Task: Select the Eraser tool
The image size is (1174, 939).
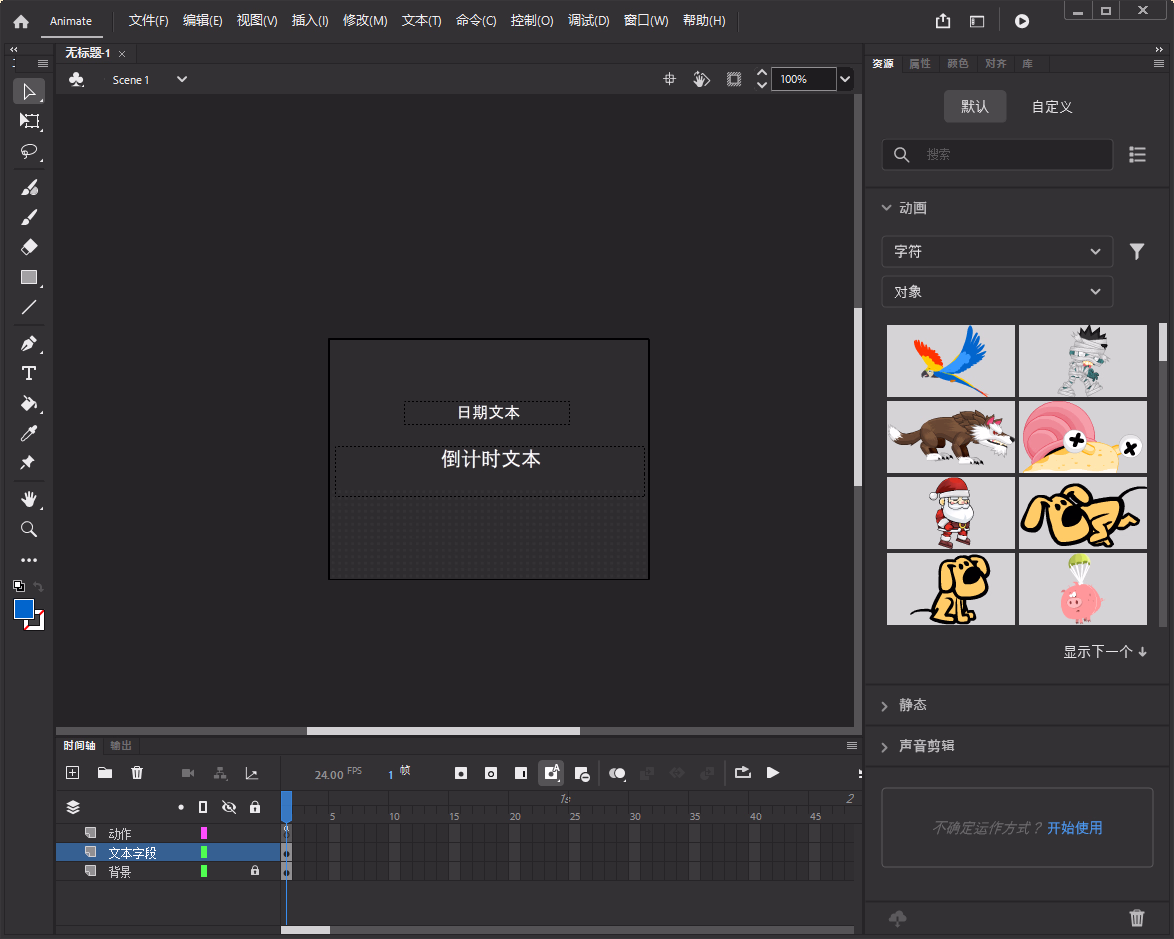Action: [28, 247]
